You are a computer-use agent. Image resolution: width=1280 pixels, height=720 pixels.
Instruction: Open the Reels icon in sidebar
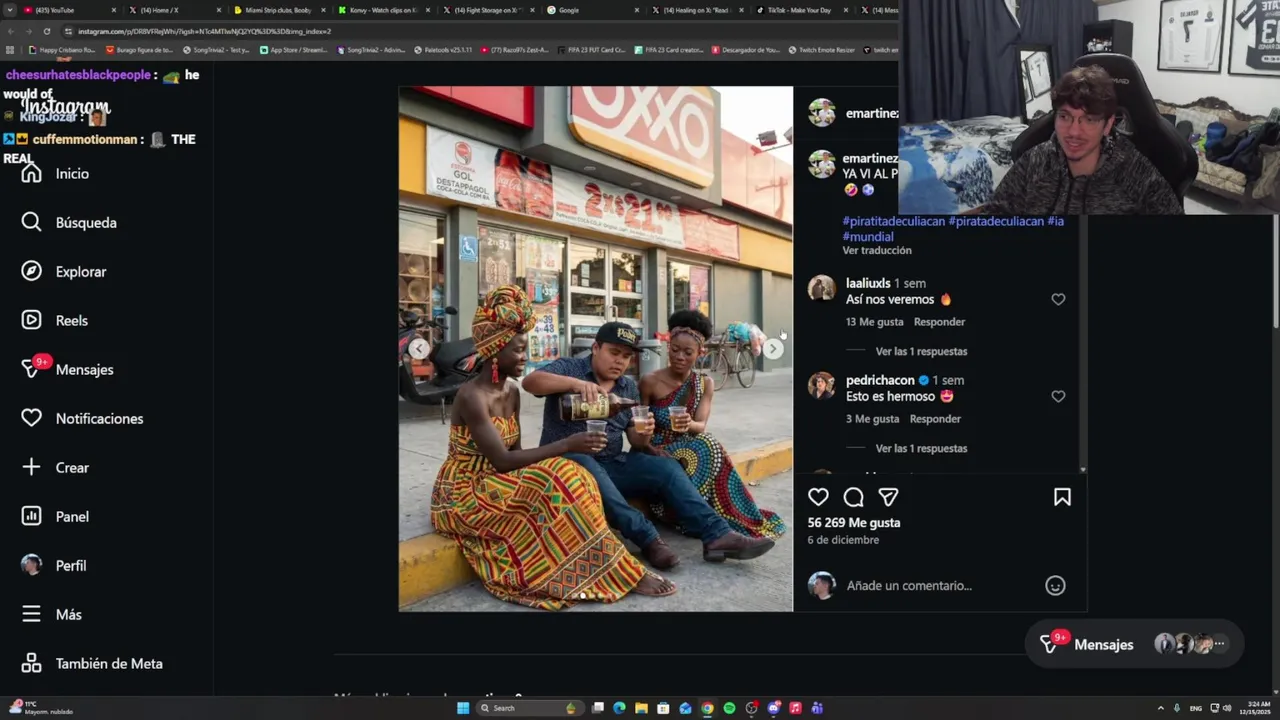(31, 321)
